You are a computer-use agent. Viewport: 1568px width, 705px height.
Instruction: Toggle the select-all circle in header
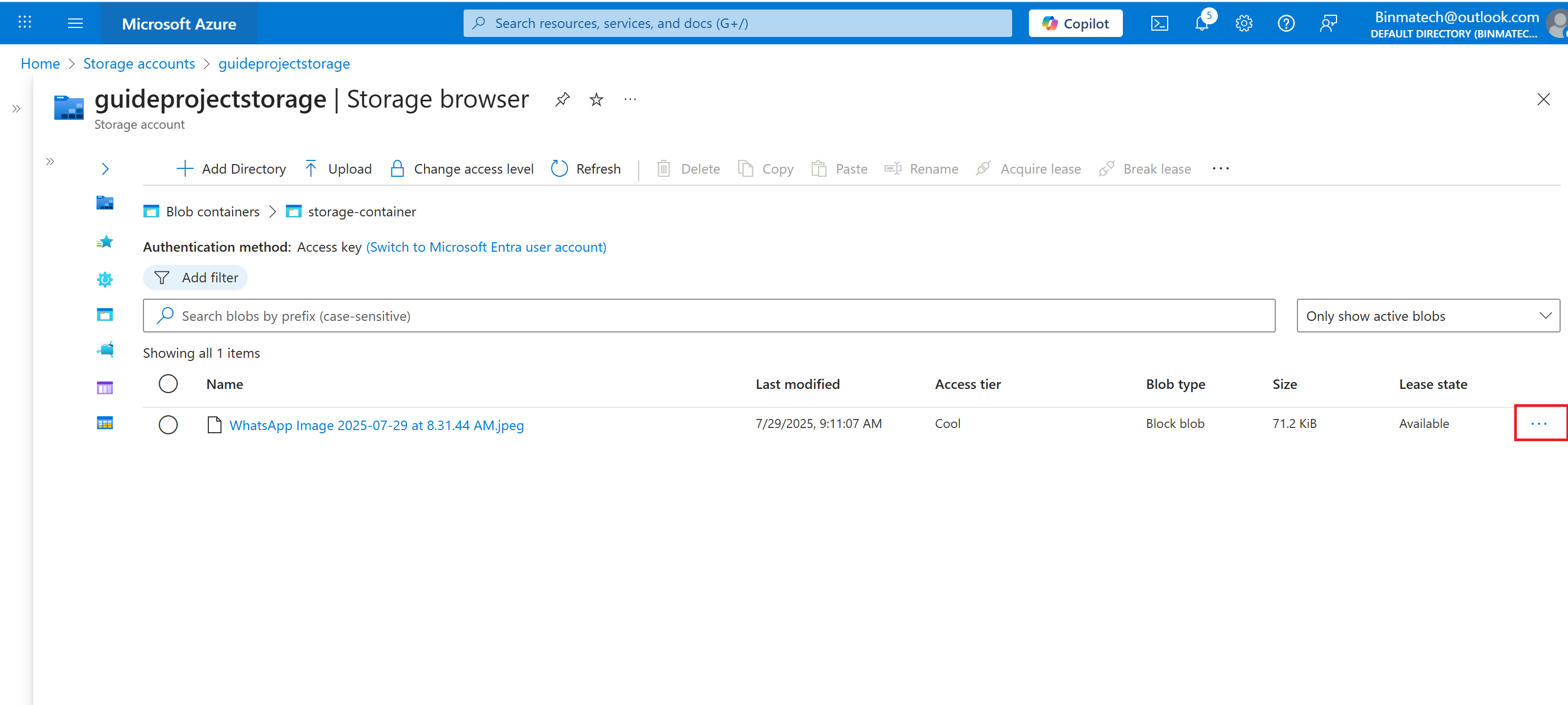click(168, 384)
